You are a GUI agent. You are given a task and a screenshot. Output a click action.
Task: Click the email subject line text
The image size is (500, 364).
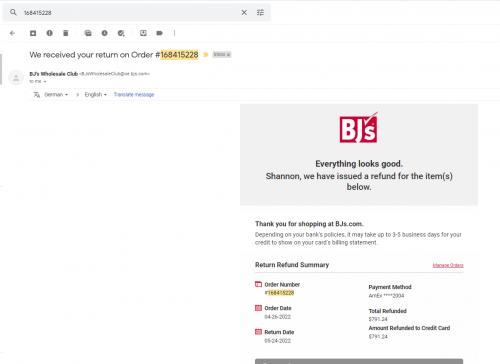(x=114, y=55)
